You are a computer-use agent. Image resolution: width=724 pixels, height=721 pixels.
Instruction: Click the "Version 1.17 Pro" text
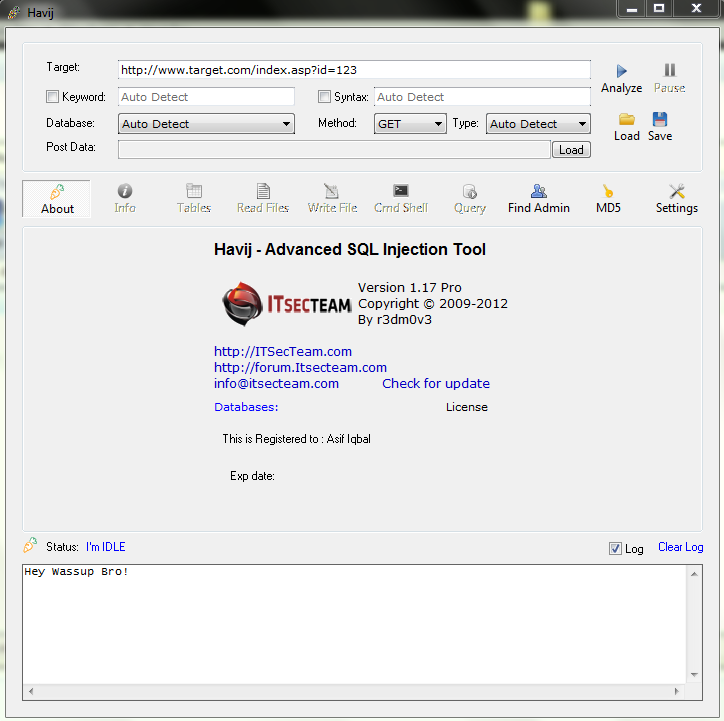click(x=410, y=288)
